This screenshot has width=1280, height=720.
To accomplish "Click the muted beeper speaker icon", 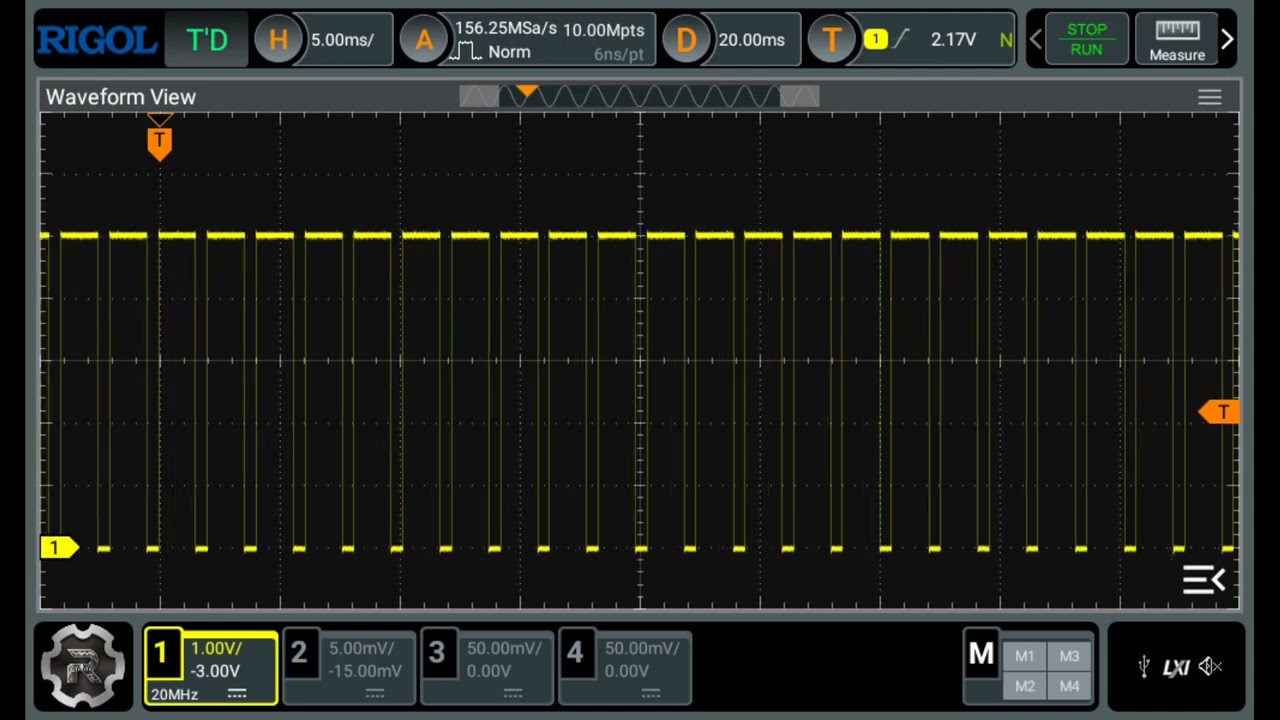I will click(x=1212, y=666).
